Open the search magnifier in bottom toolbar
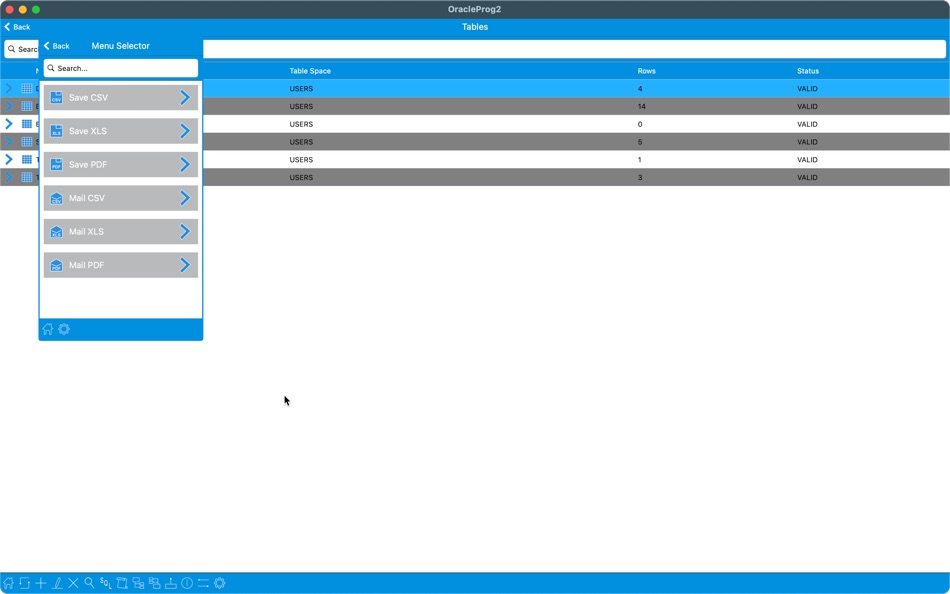 tap(88, 583)
